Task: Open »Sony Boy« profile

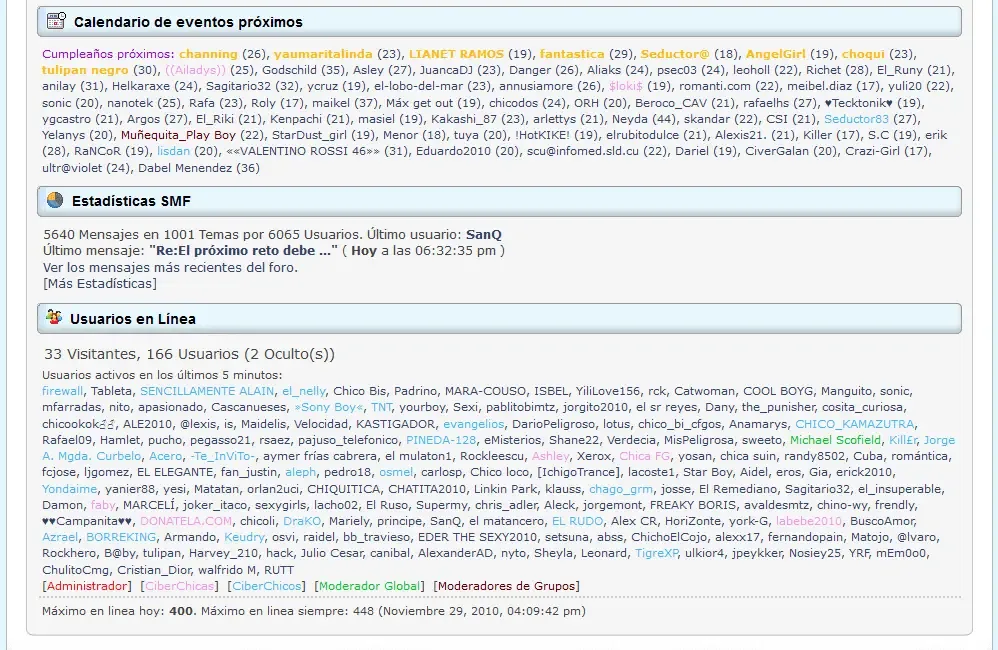Action: tap(328, 407)
